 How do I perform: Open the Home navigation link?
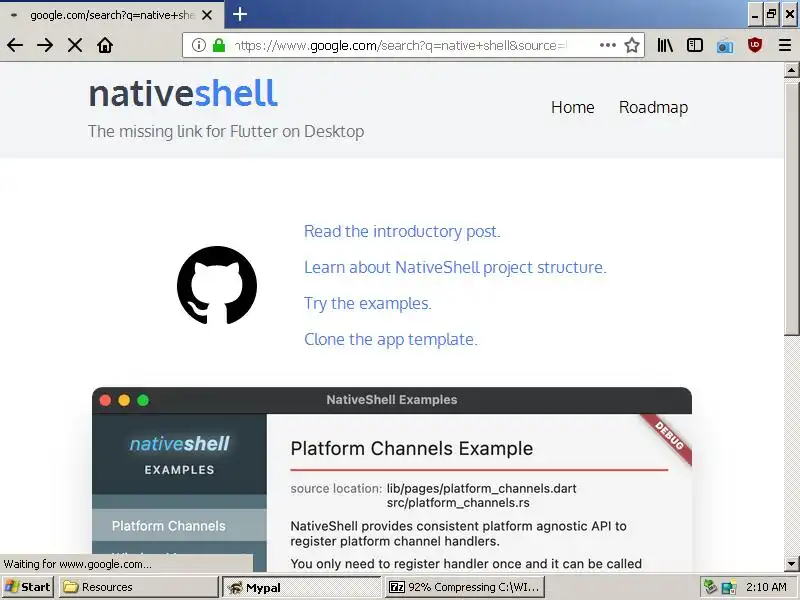[x=572, y=107]
